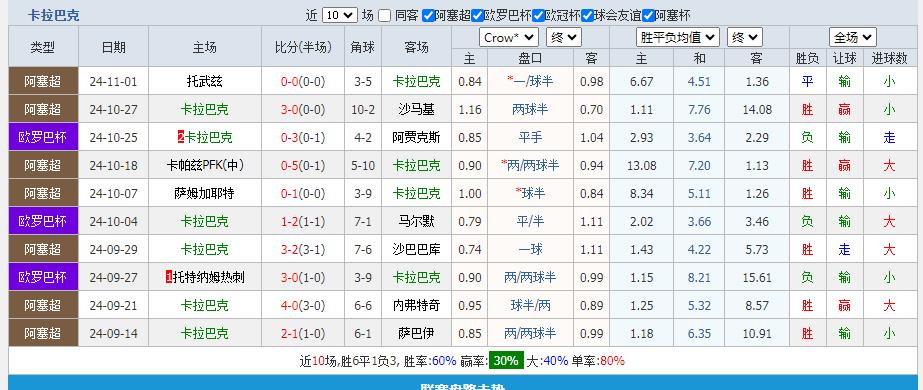
Task: Click the 让球 column header
Action: point(844,58)
